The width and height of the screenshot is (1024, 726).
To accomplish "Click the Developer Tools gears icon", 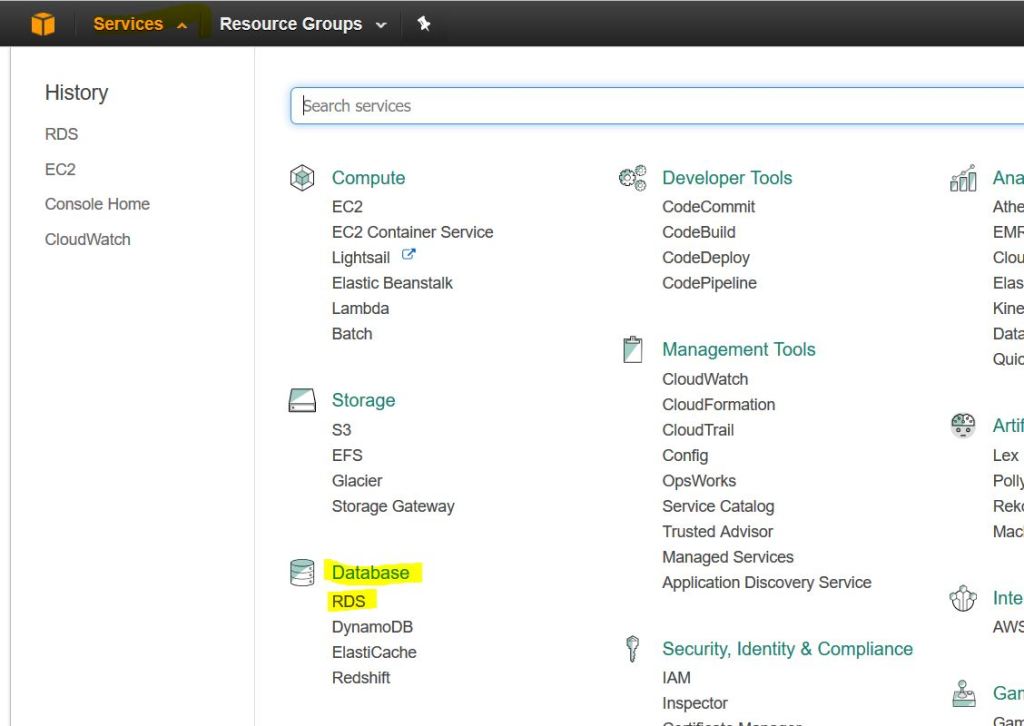I will pyautogui.click(x=632, y=178).
